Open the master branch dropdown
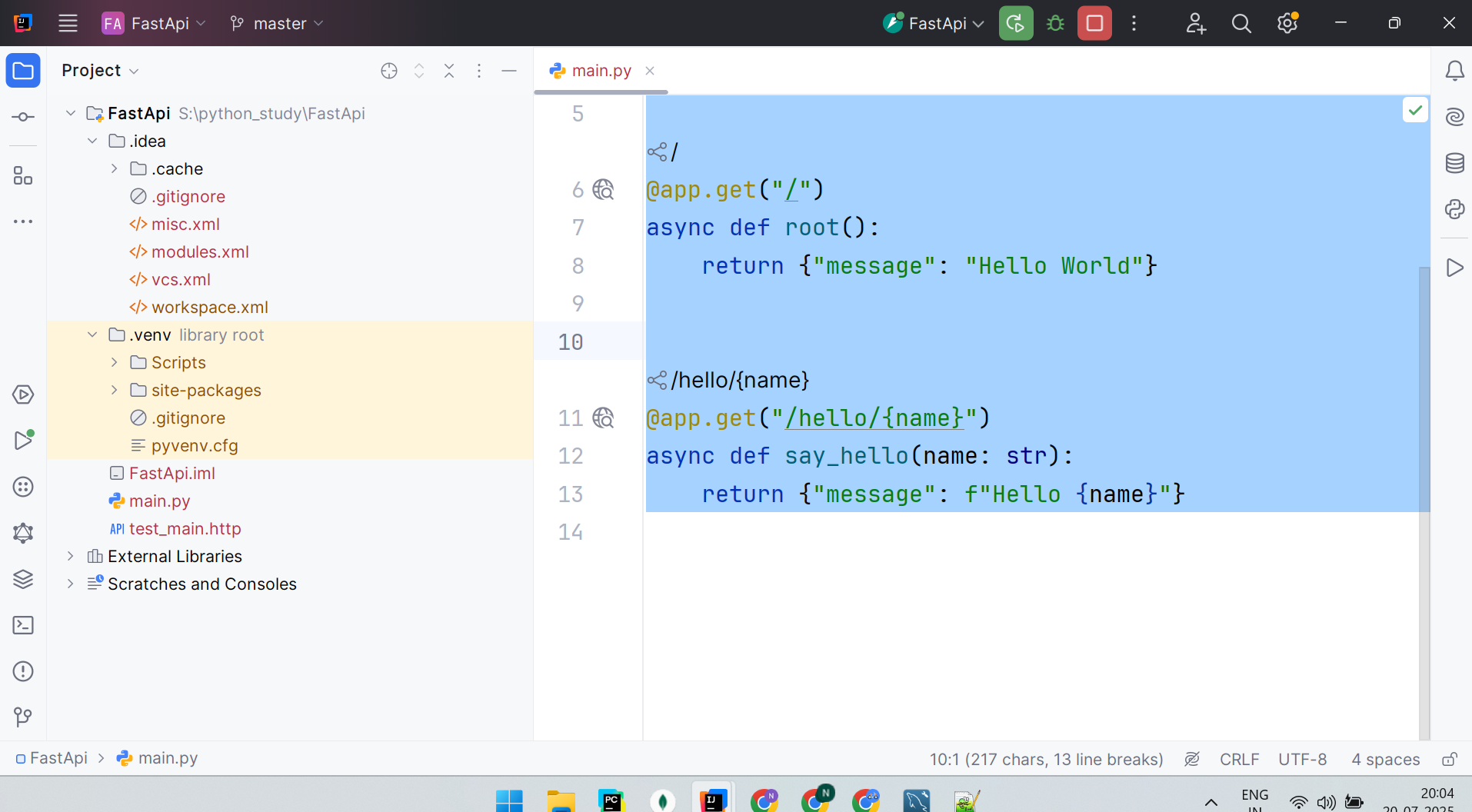This screenshot has width=1472, height=812. click(277, 24)
